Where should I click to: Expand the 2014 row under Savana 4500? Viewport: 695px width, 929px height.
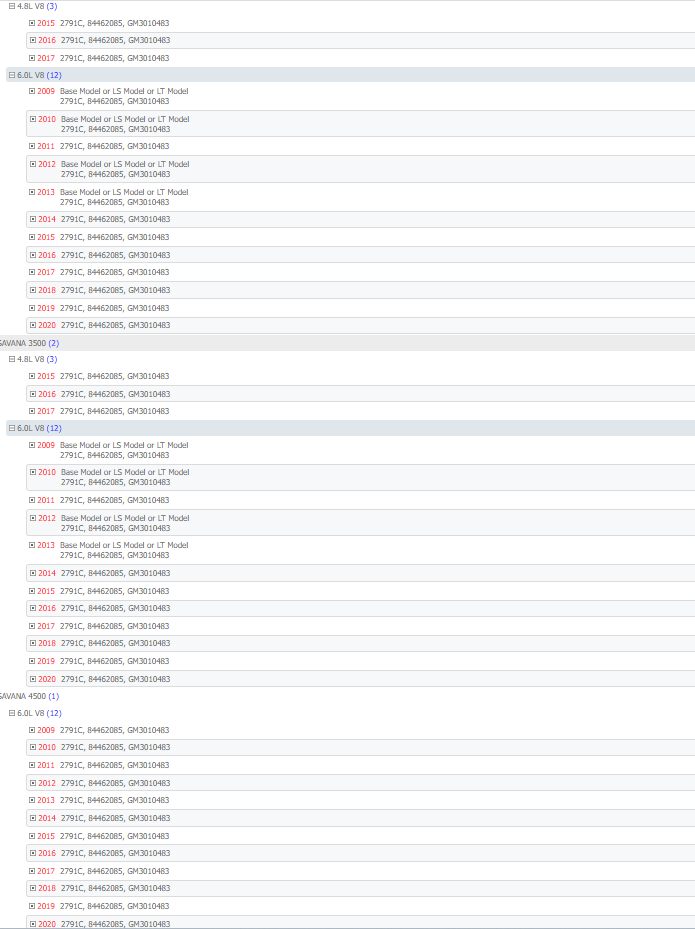coord(33,818)
